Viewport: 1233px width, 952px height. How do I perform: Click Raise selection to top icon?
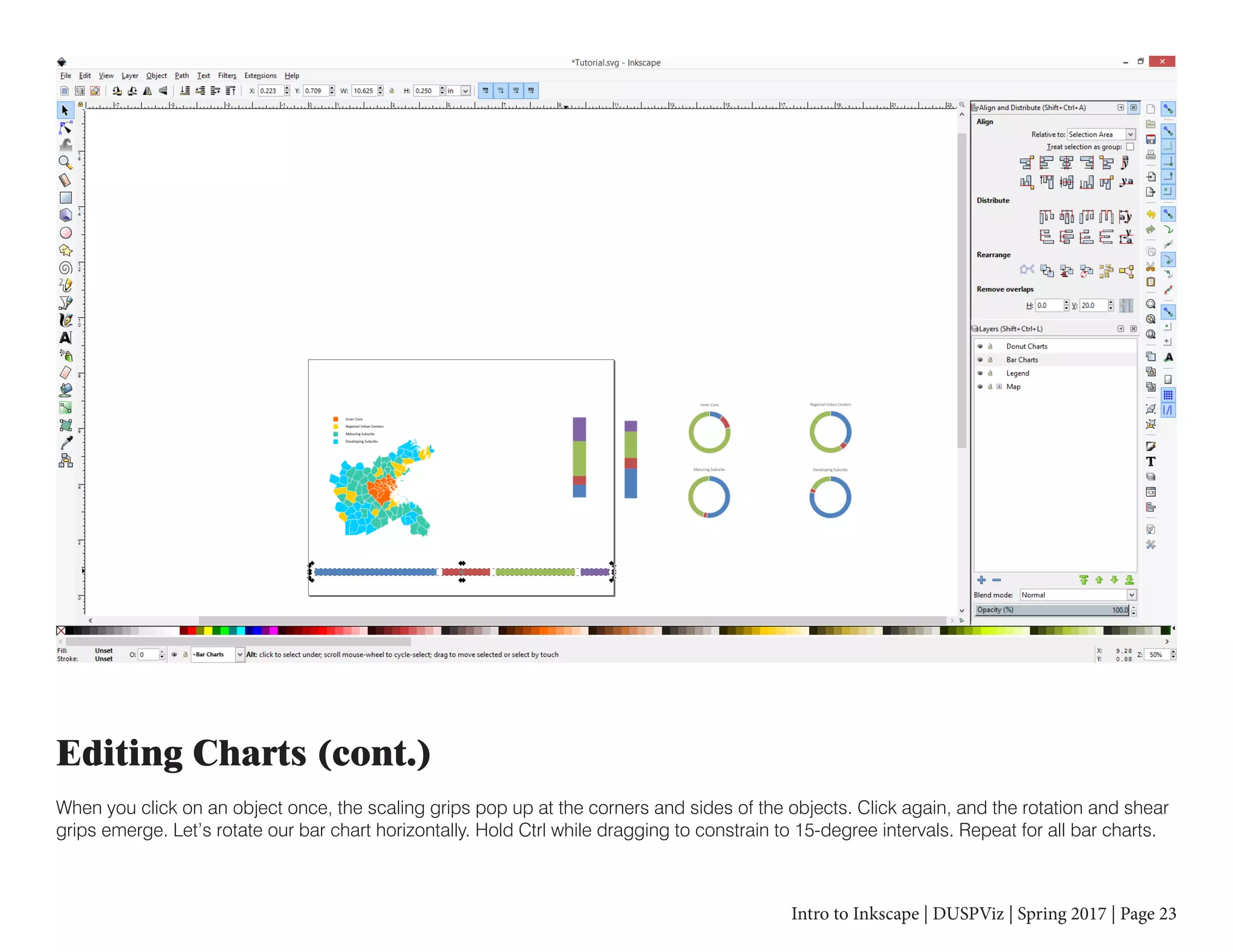[230, 91]
